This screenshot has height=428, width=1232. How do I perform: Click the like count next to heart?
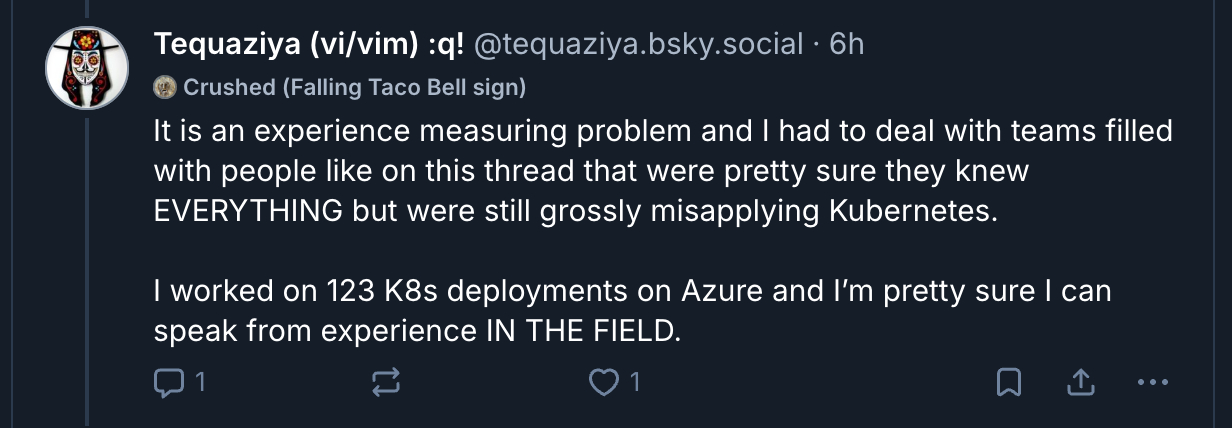tap(634, 381)
